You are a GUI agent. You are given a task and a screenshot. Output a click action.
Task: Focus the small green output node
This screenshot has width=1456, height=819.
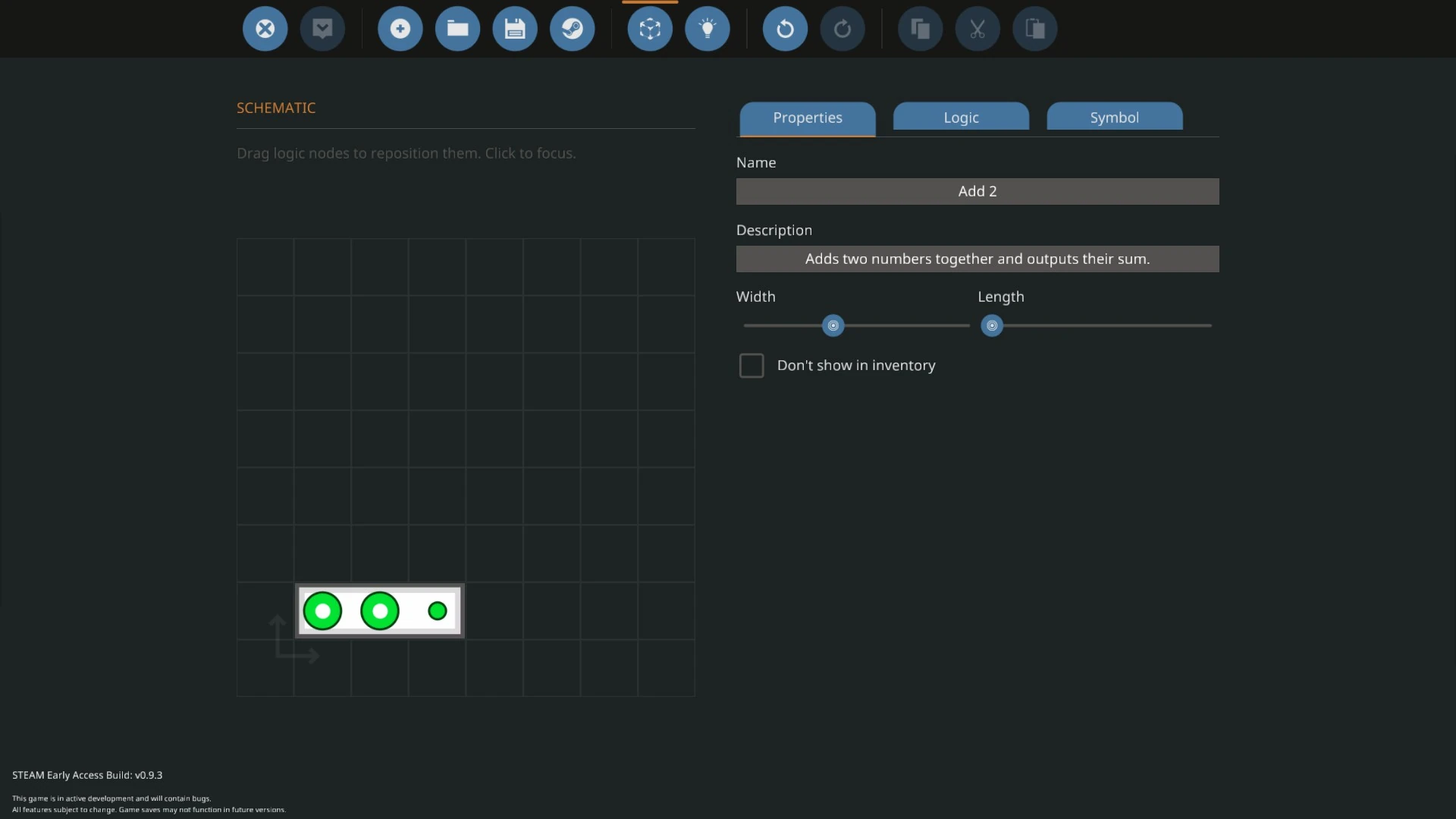[x=438, y=611]
